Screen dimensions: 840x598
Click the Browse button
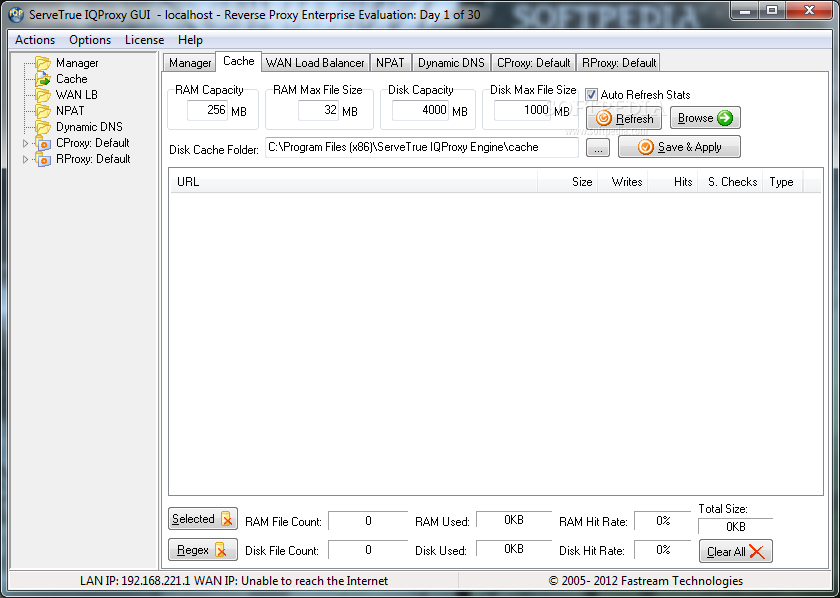pos(705,118)
